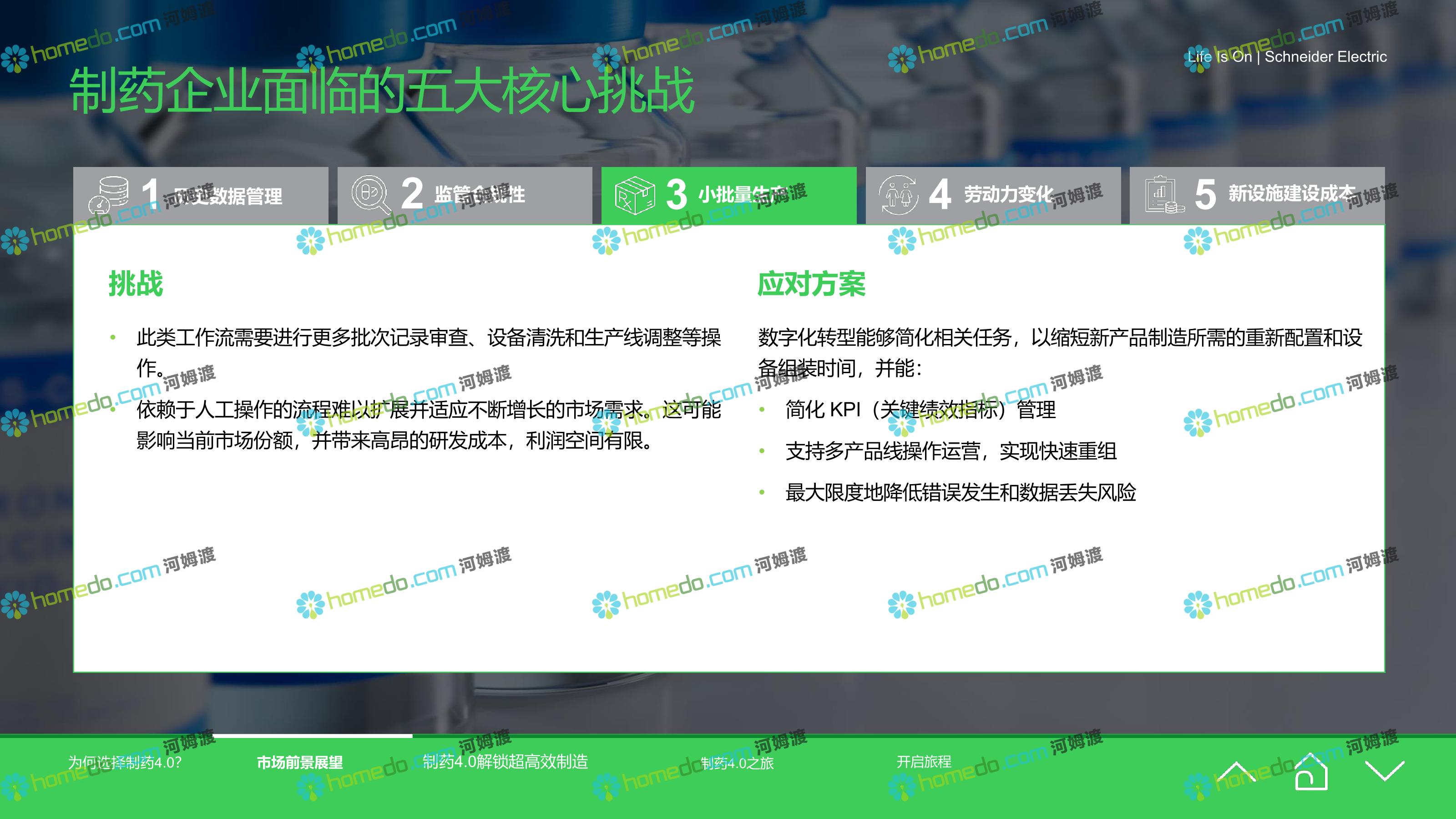Open 为何选择制药4.0? section
The width and height of the screenshot is (1456, 819).
[x=125, y=763]
